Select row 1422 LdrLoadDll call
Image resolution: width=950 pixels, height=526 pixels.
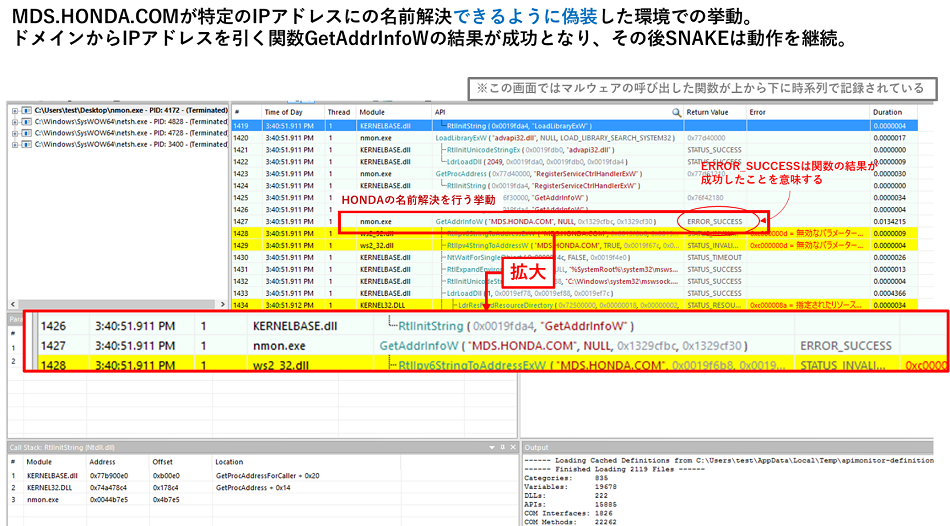(574, 162)
